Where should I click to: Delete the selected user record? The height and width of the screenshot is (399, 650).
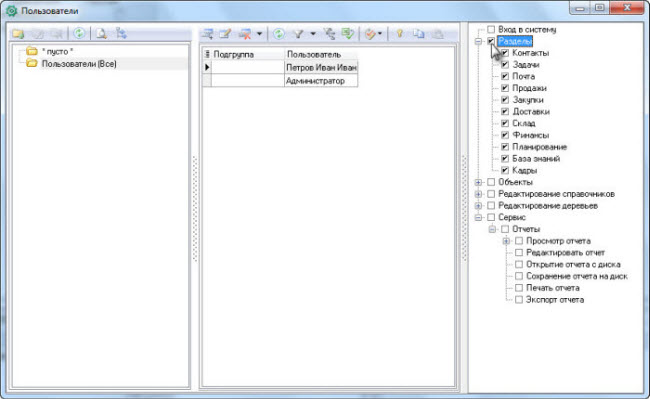point(245,34)
